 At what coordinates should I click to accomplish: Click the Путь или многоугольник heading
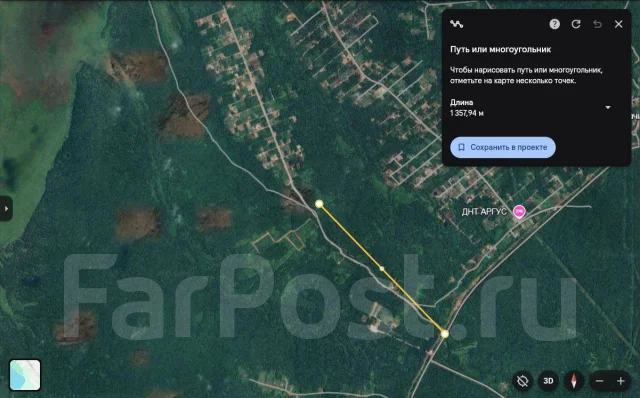click(500, 49)
